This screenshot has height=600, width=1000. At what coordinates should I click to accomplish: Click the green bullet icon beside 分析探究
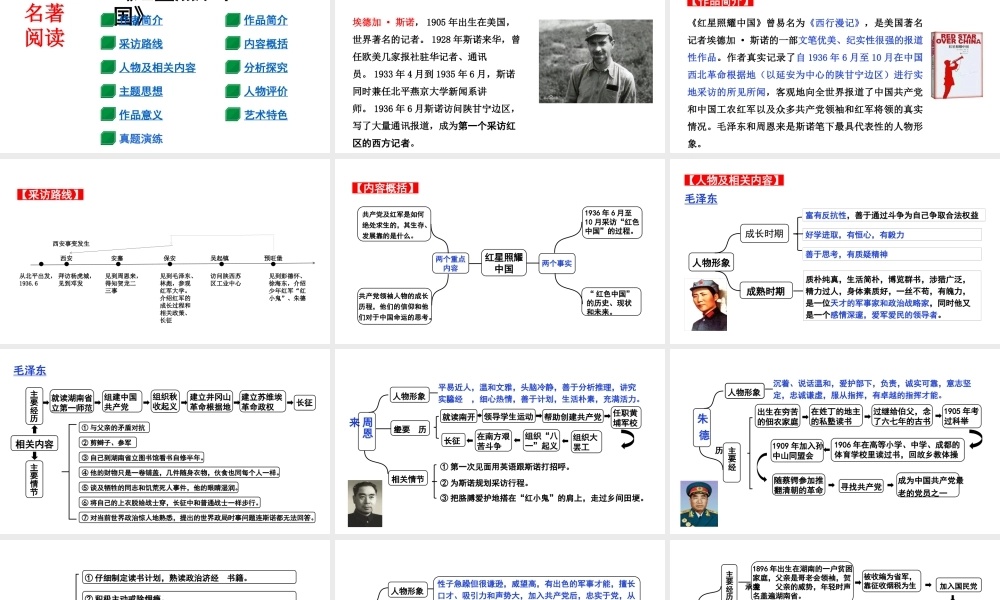point(233,67)
